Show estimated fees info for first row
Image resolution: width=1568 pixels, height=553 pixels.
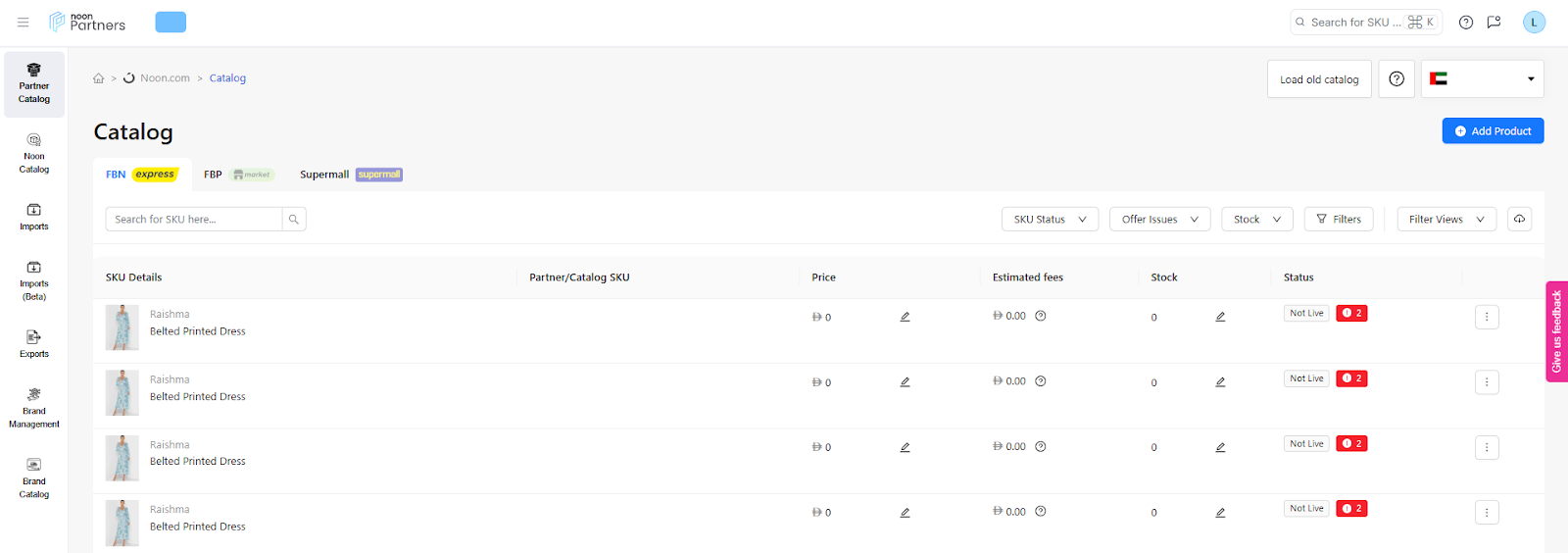[1041, 316]
